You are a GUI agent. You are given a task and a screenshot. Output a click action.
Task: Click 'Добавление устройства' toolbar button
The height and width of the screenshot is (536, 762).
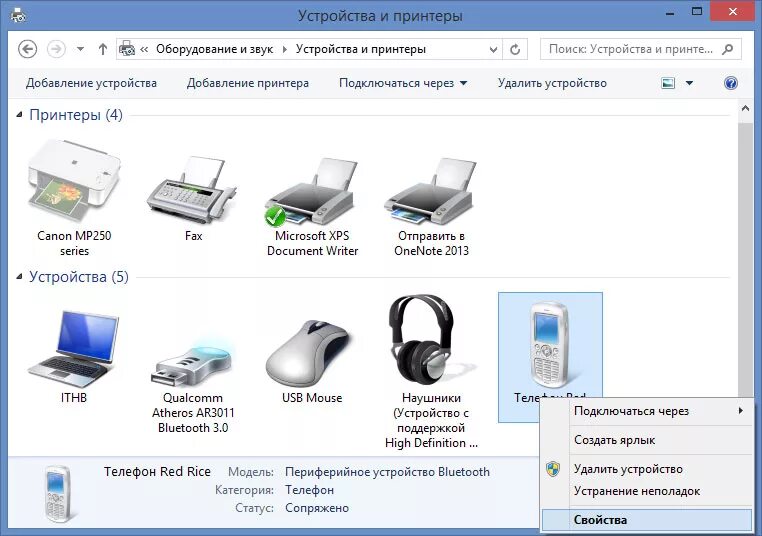tap(91, 83)
